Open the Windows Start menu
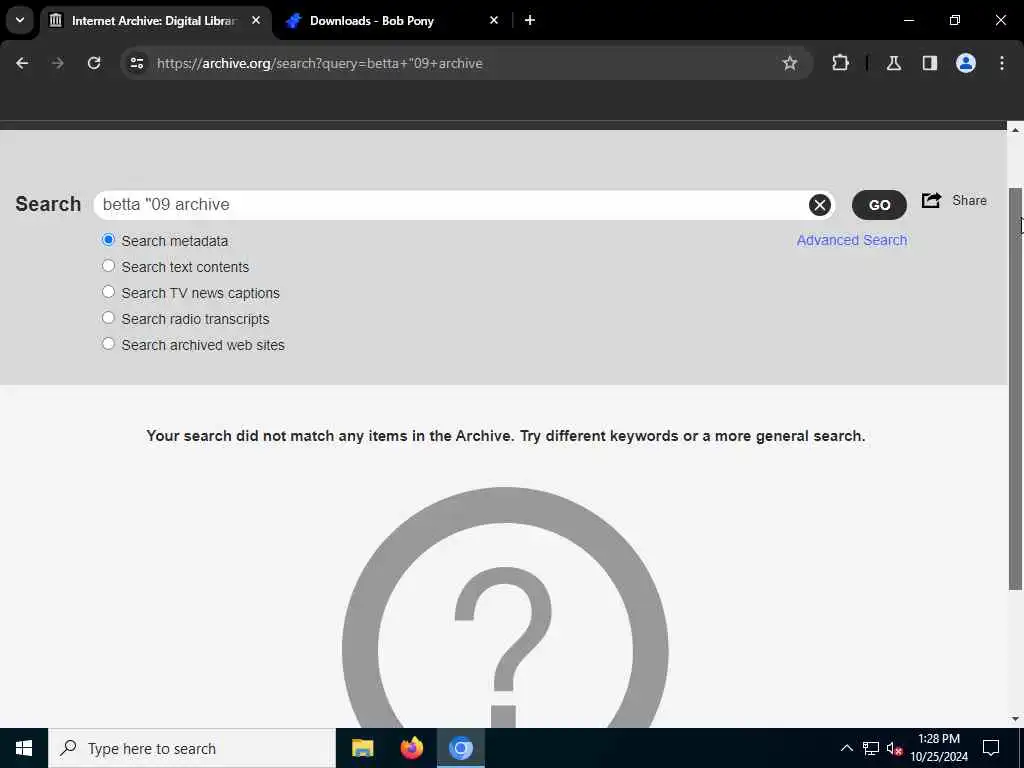Screen dimensions: 1024x768 pos(24,748)
